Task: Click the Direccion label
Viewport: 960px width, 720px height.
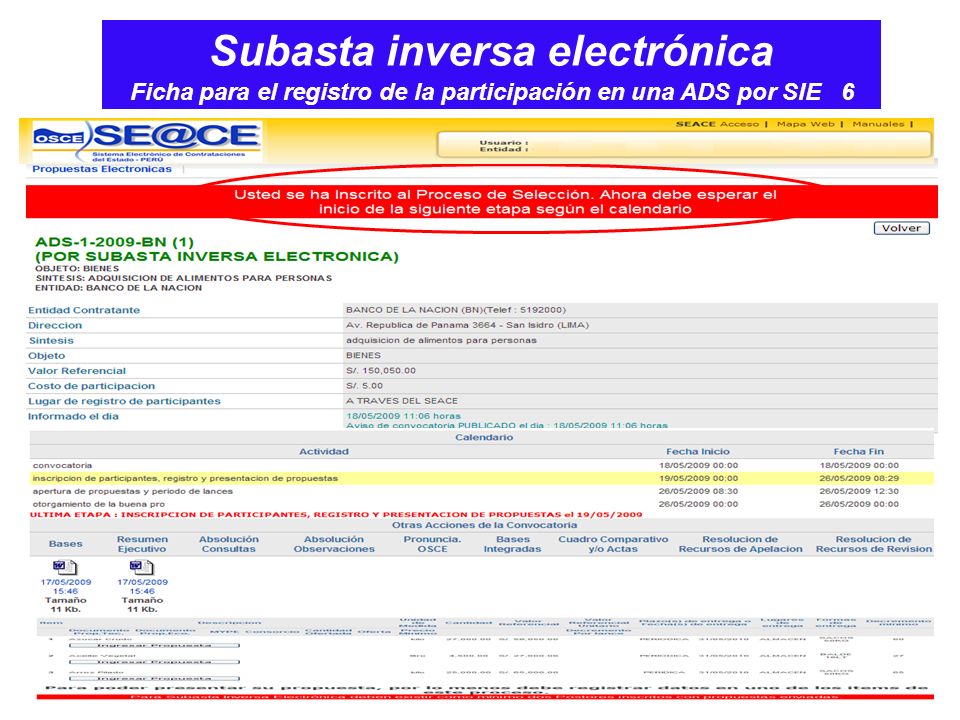Action: coord(54,326)
